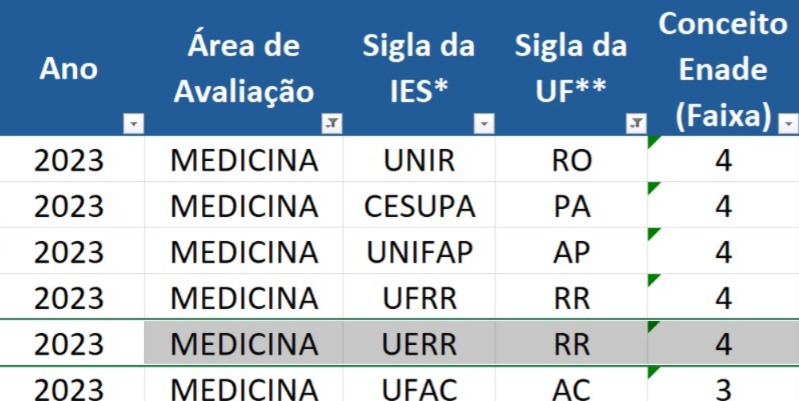
Task: Expand the Sigla da IES filter dropdown
Action: [x=484, y=124]
